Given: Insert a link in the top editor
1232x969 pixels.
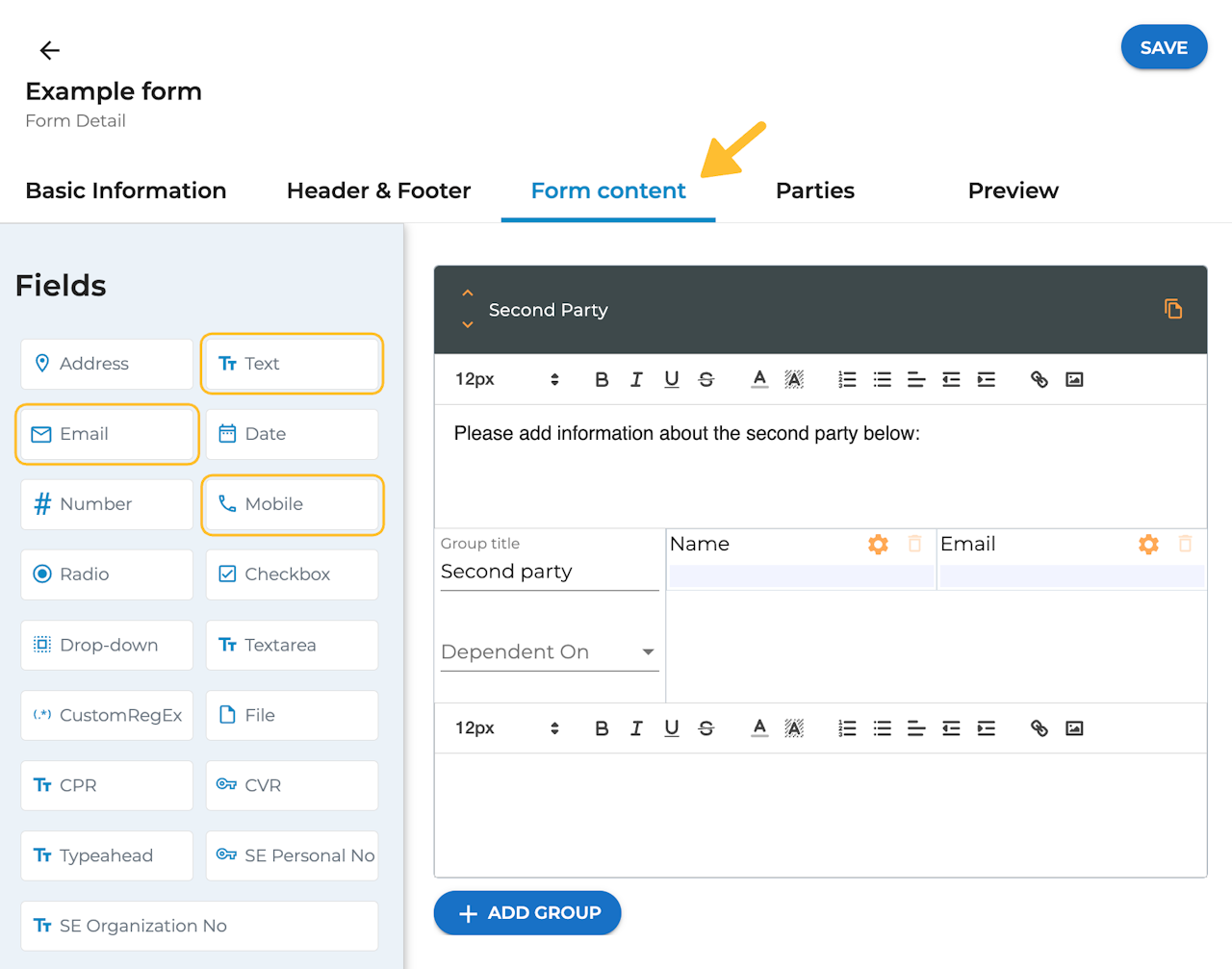Looking at the screenshot, I should (1039, 379).
